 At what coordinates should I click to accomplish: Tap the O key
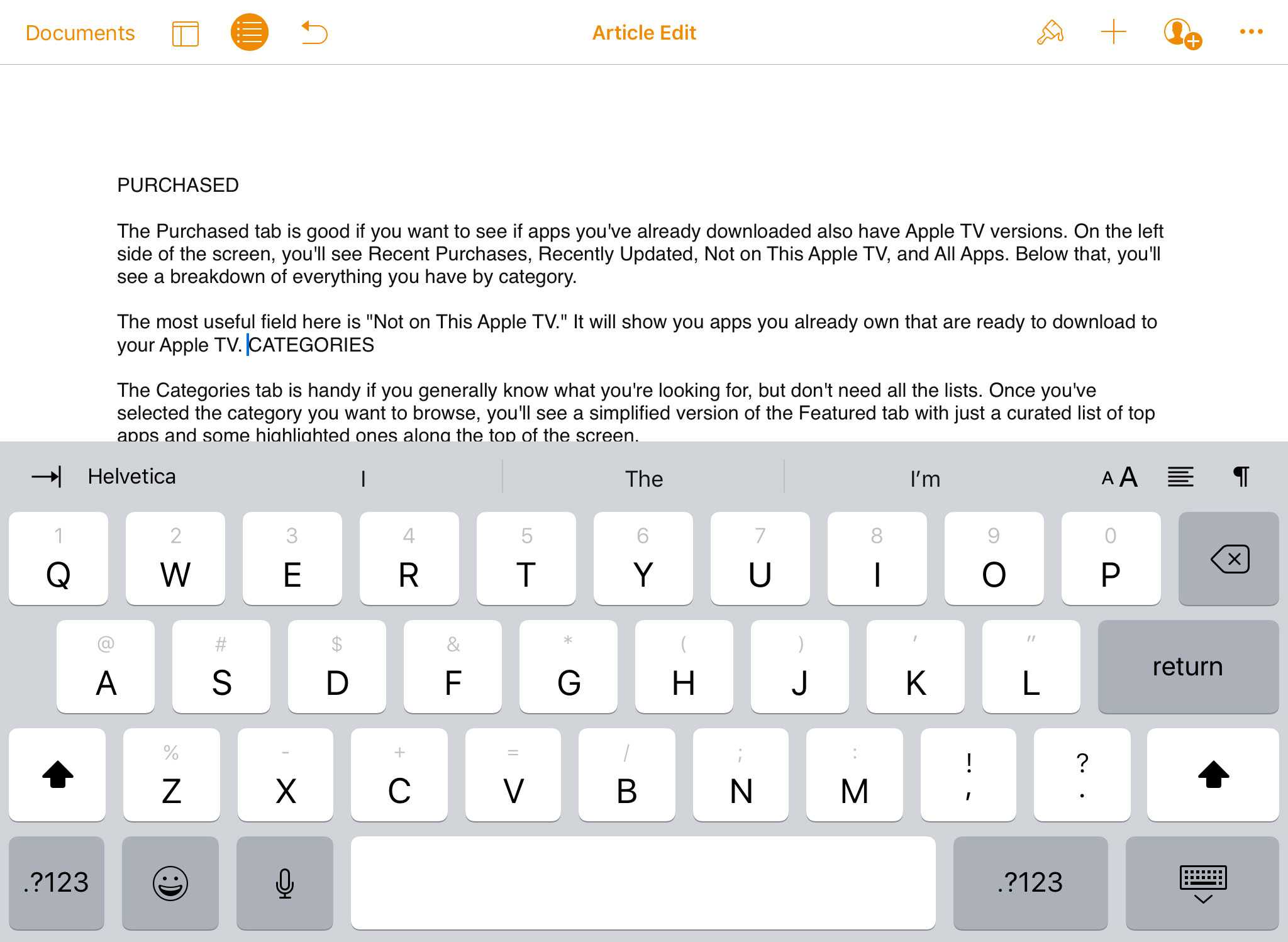pos(994,558)
